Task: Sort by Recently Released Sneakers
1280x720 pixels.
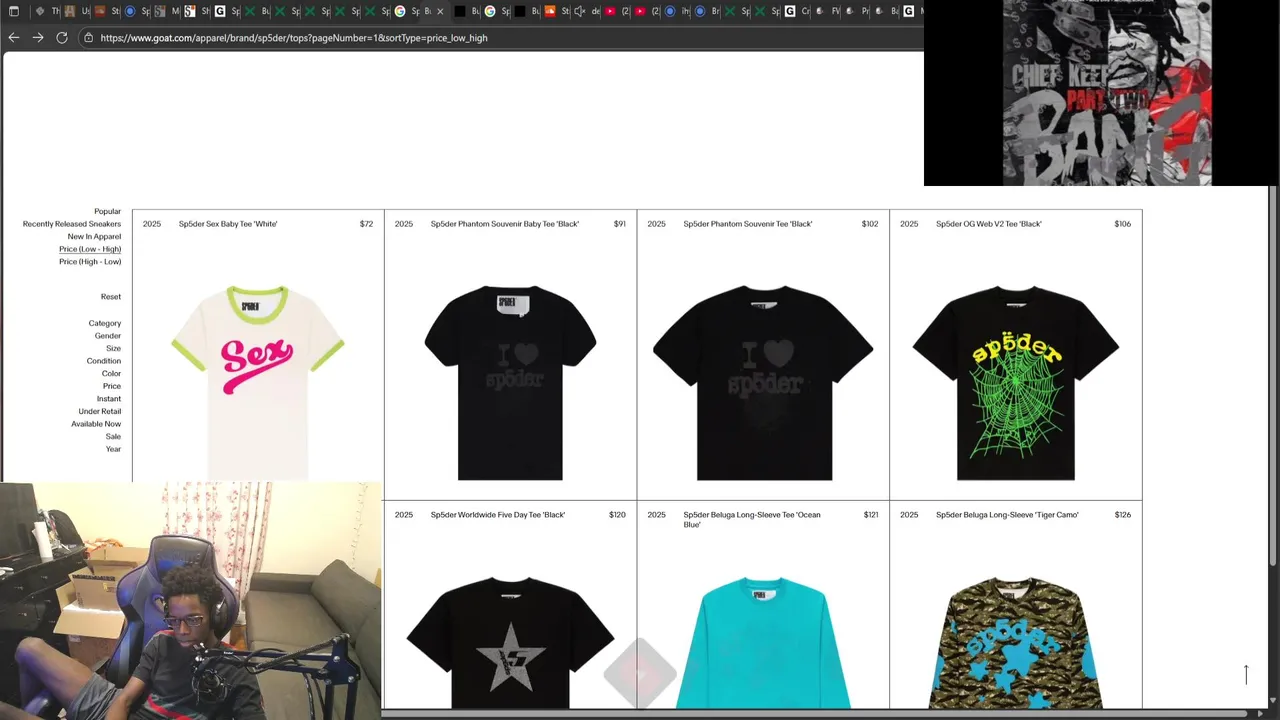Action: coord(72,224)
